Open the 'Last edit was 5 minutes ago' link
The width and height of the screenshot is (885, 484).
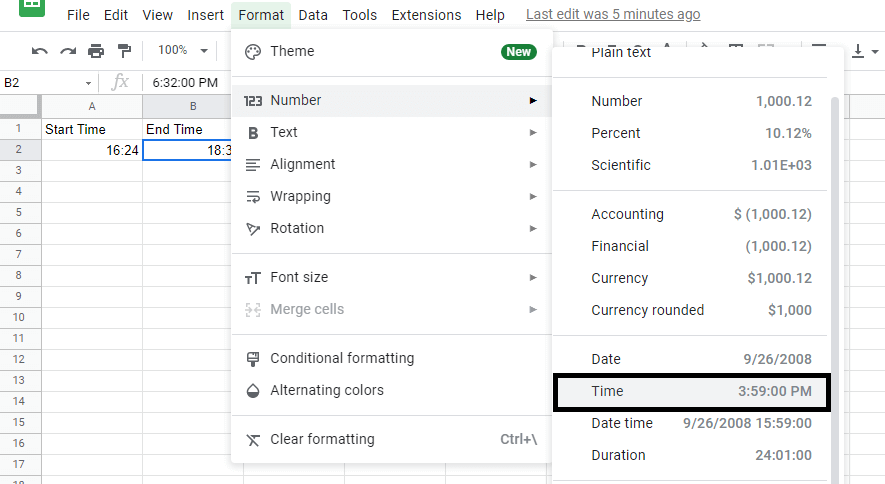[x=613, y=15]
